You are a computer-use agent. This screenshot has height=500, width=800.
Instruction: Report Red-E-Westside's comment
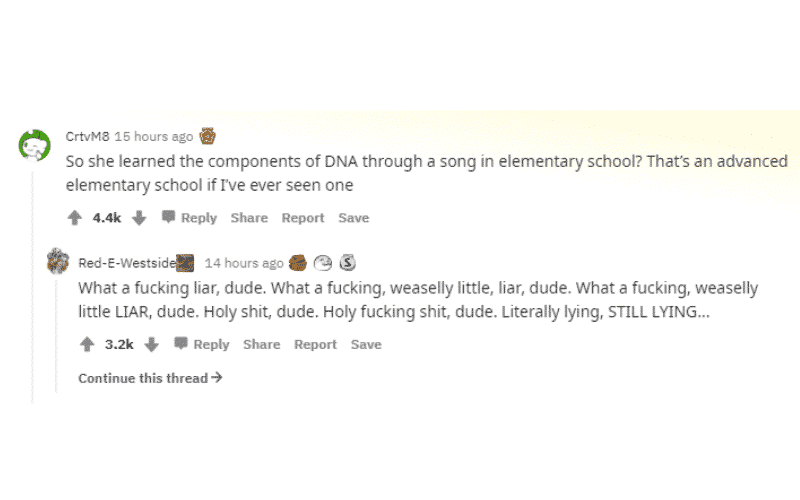coord(315,344)
